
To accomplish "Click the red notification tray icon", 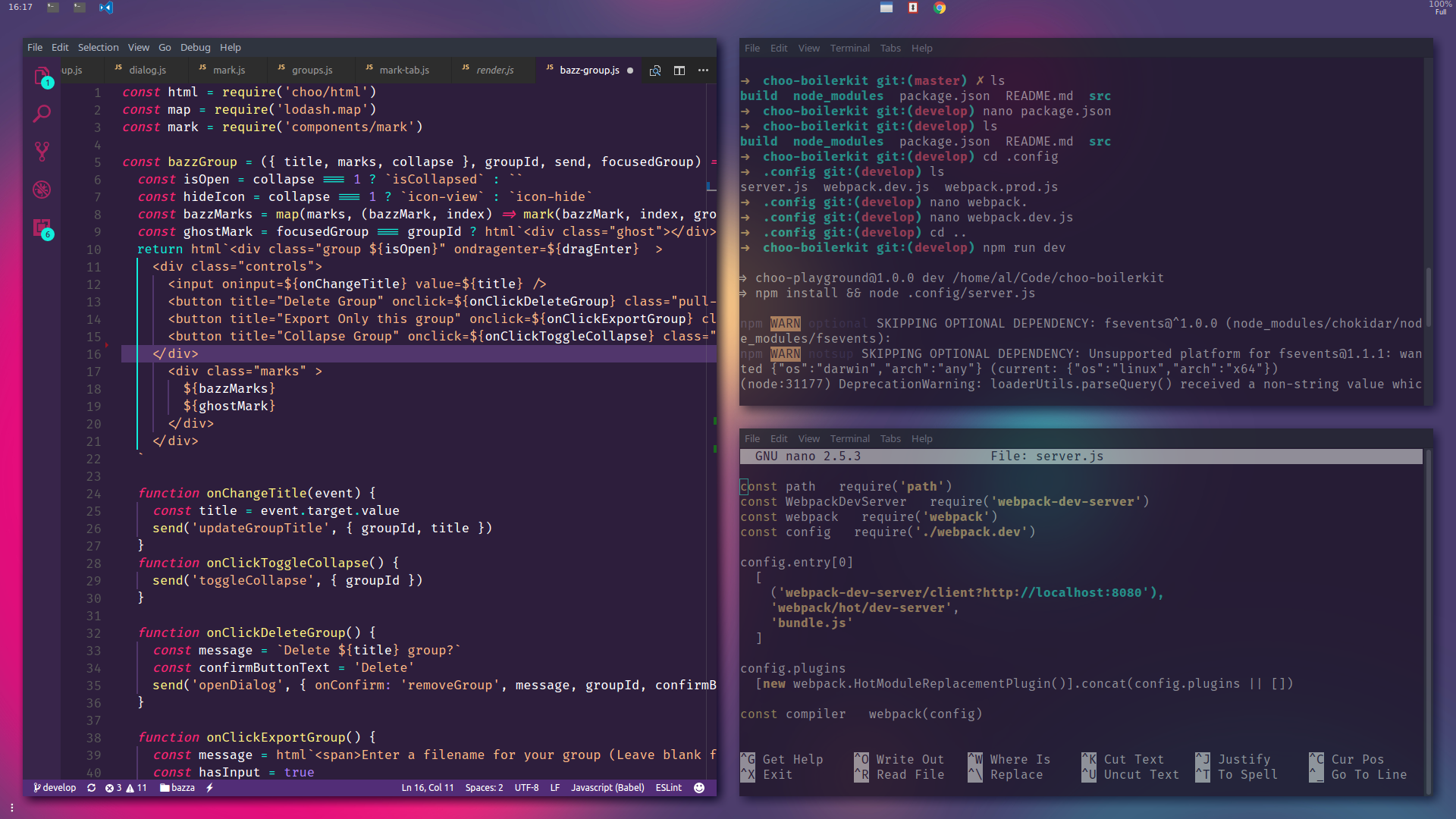I will [913, 8].
